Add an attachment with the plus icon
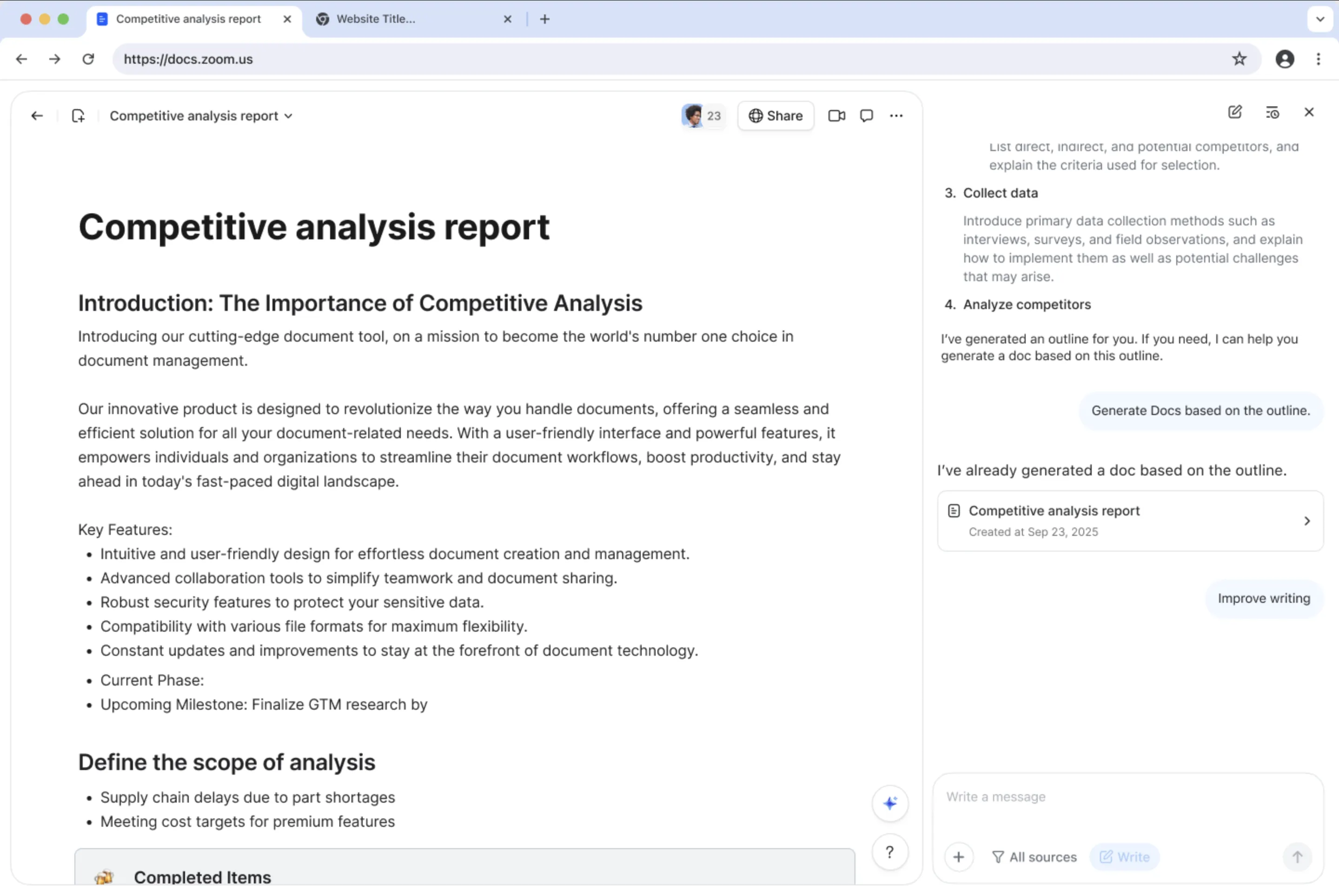Viewport: 1339px width, 896px height. pyautogui.click(x=959, y=857)
